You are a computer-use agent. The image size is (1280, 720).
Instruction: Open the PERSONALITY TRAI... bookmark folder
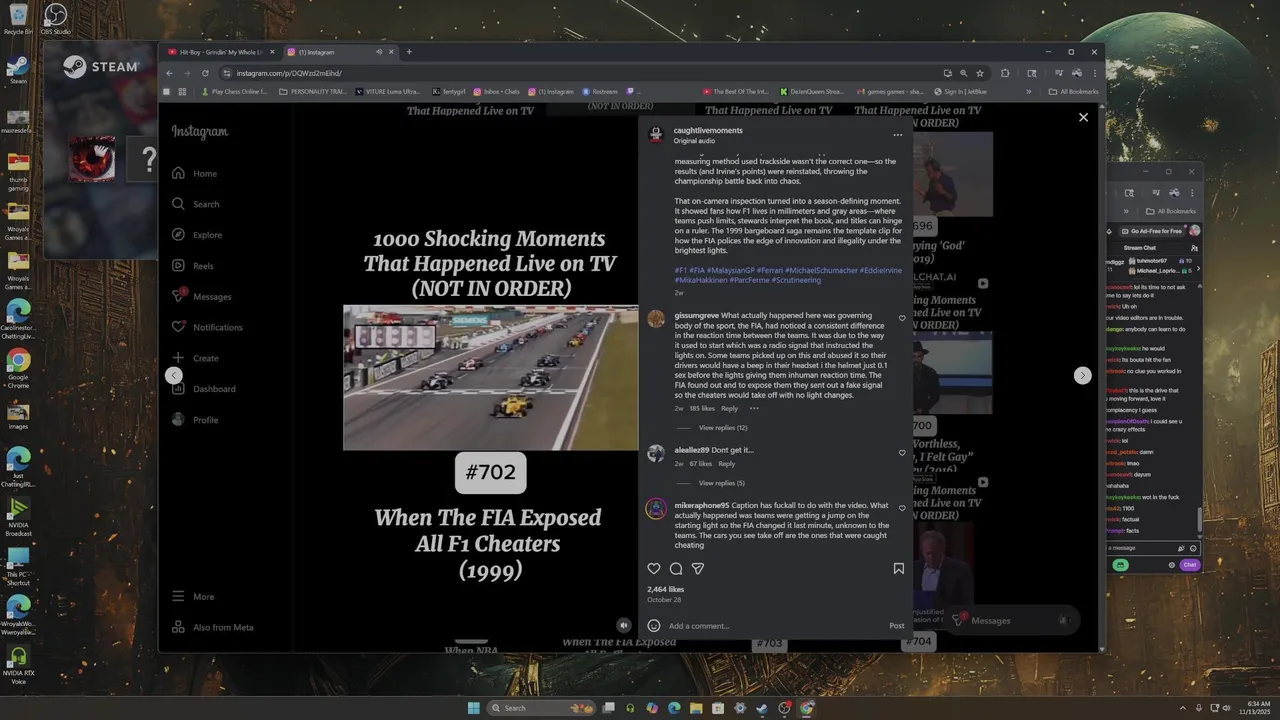(x=312, y=92)
